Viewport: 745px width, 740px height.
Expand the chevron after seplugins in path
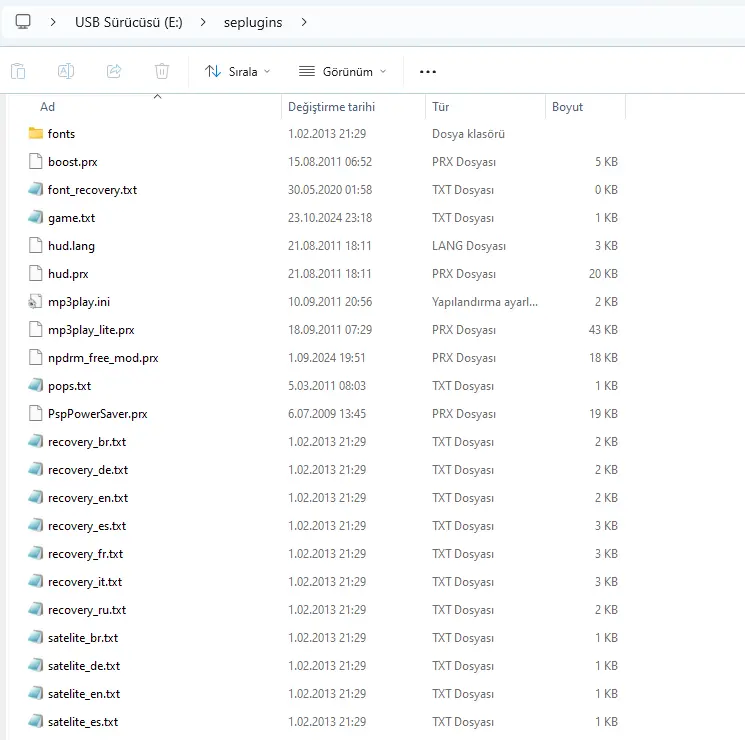304,22
